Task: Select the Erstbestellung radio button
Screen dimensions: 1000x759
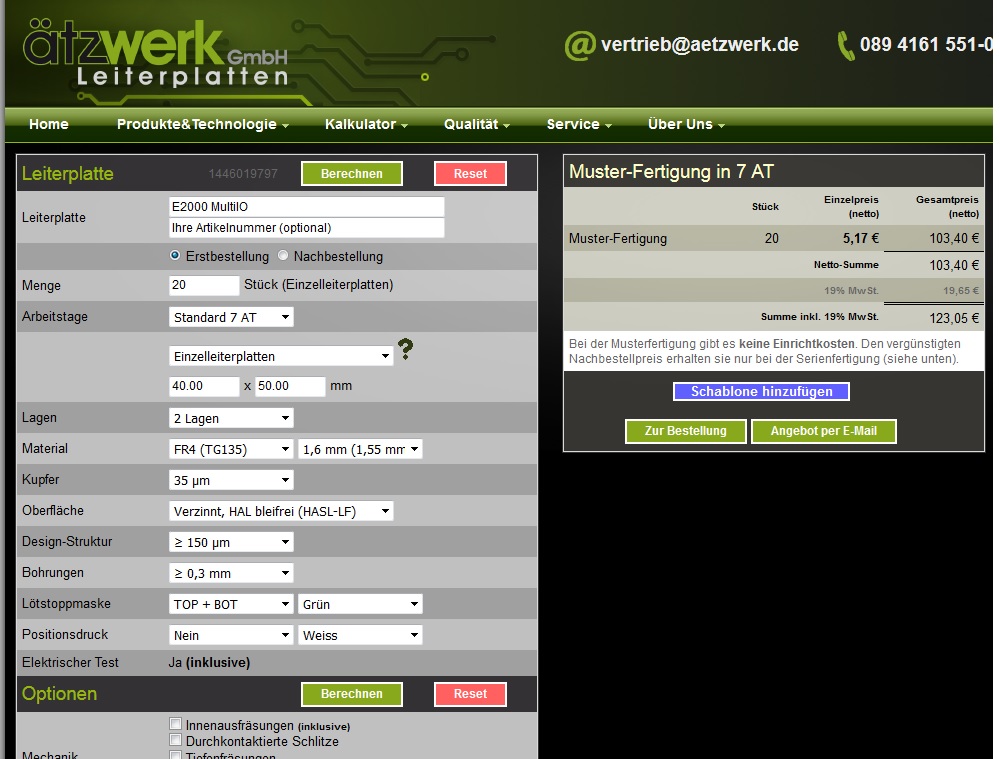Action: pos(176,256)
